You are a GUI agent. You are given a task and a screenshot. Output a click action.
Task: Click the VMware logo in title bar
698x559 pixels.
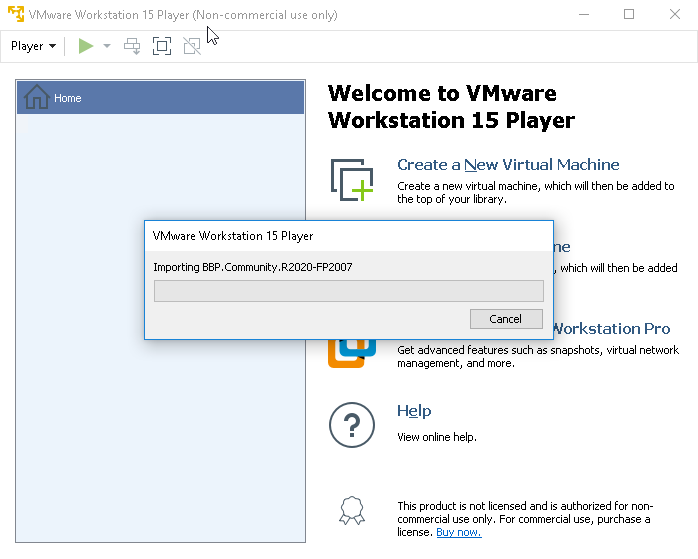[x=16, y=14]
